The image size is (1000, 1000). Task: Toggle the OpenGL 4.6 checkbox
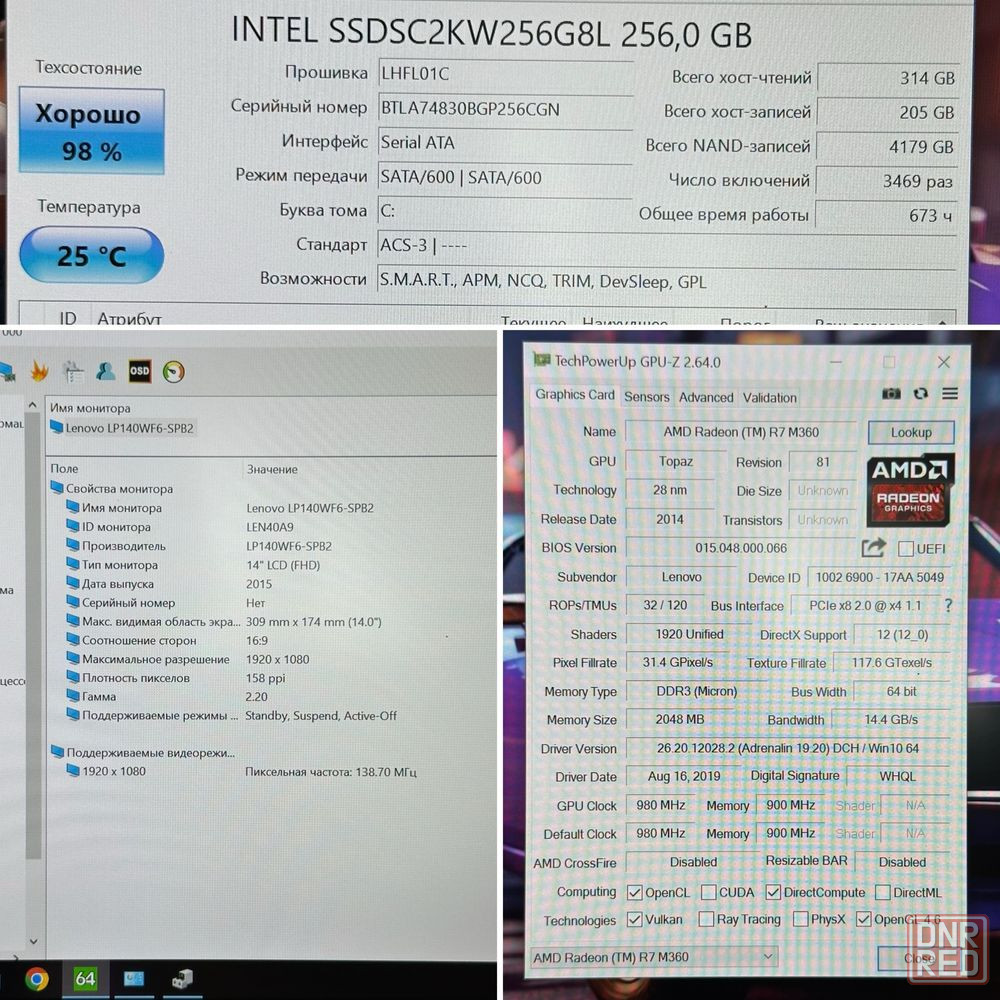(x=864, y=919)
